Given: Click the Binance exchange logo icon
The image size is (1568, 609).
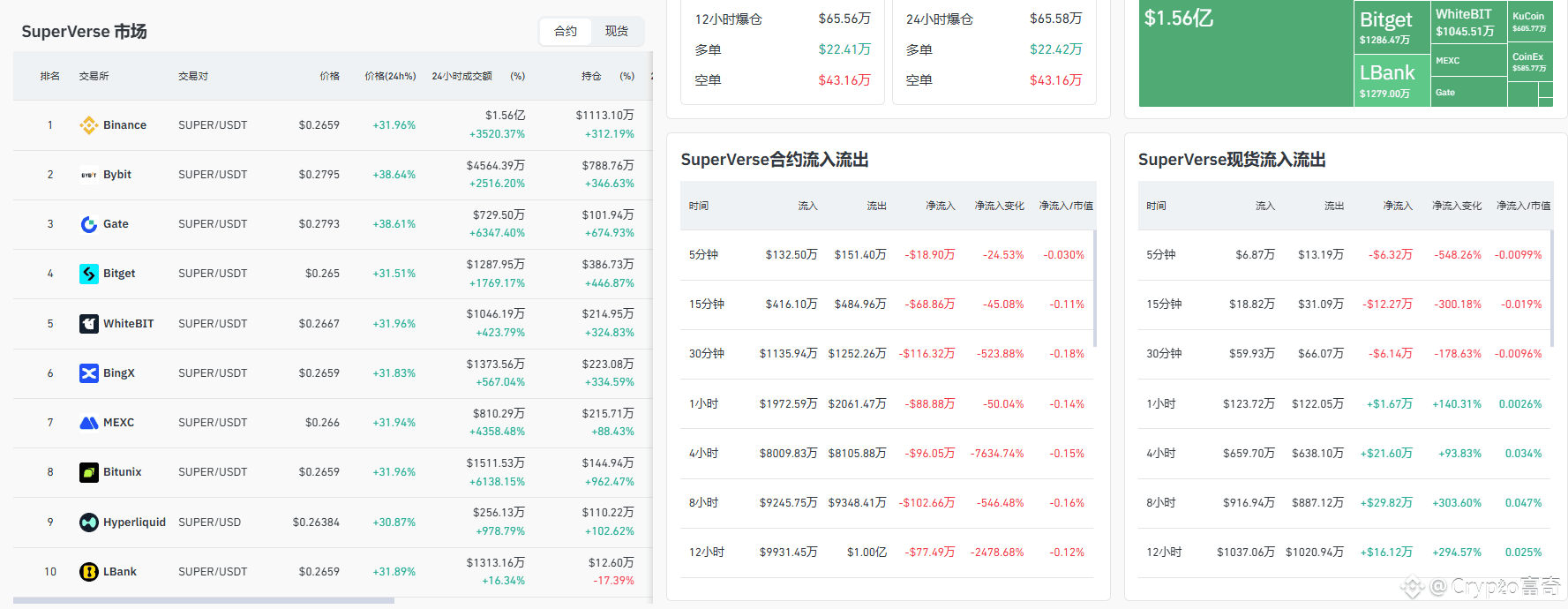Looking at the screenshot, I should click(x=88, y=125).
